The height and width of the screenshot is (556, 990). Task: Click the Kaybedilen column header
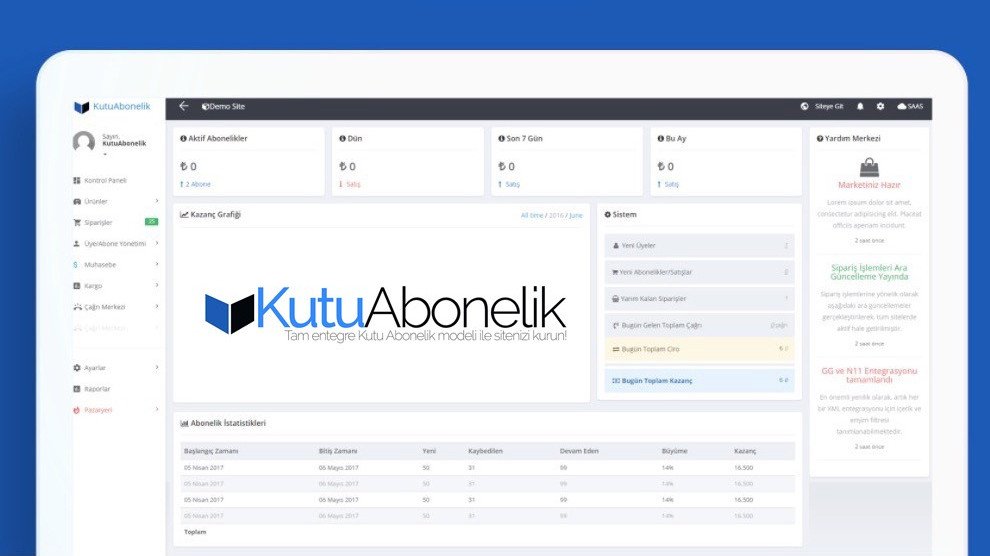click(x=485, y=451)
